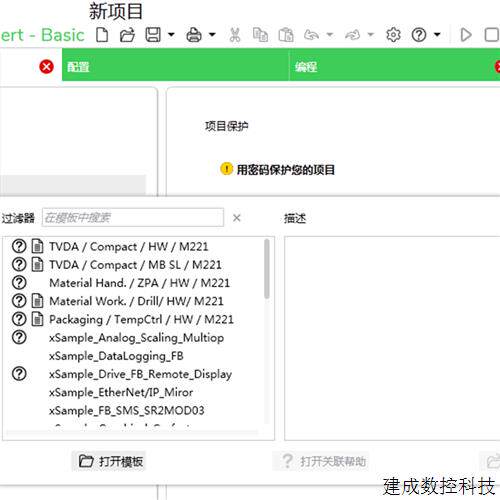This screenshot has height=500, width=500.
Task: Switch to the 配置 tab
Action: click(x=175, y=65)
